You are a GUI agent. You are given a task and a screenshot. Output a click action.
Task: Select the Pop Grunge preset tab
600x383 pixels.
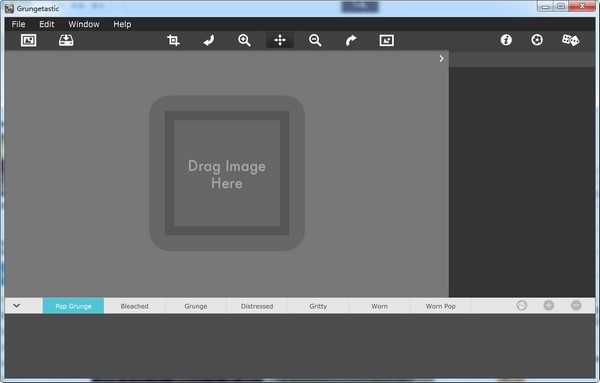point(73,306)
